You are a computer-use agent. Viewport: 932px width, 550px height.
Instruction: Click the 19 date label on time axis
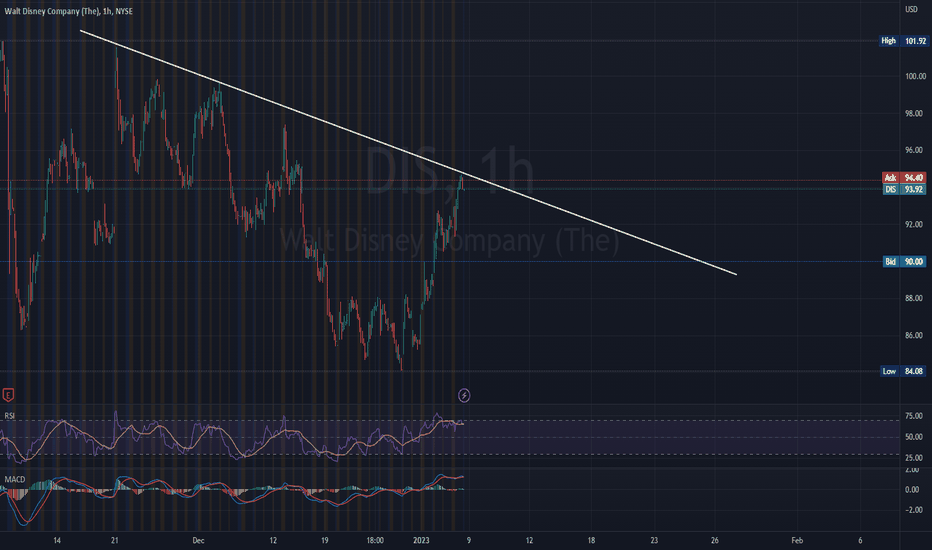(325, 540)
